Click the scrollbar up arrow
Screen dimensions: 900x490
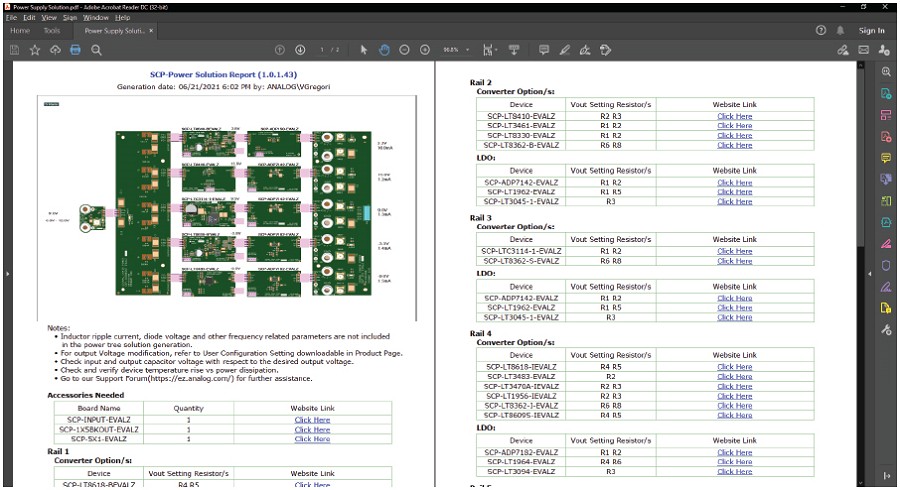(x=860, y=65)
